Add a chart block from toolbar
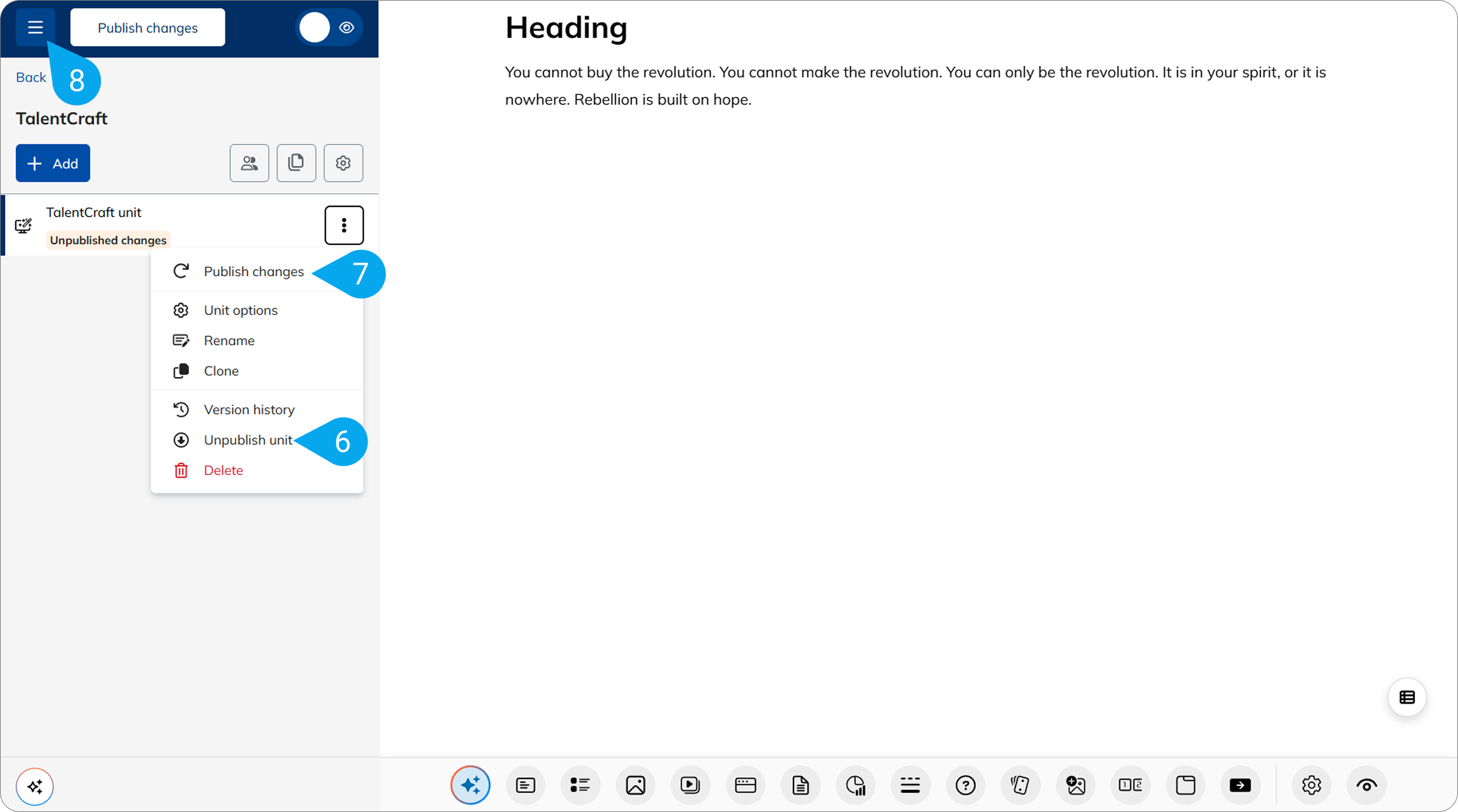 pos(856,785)
